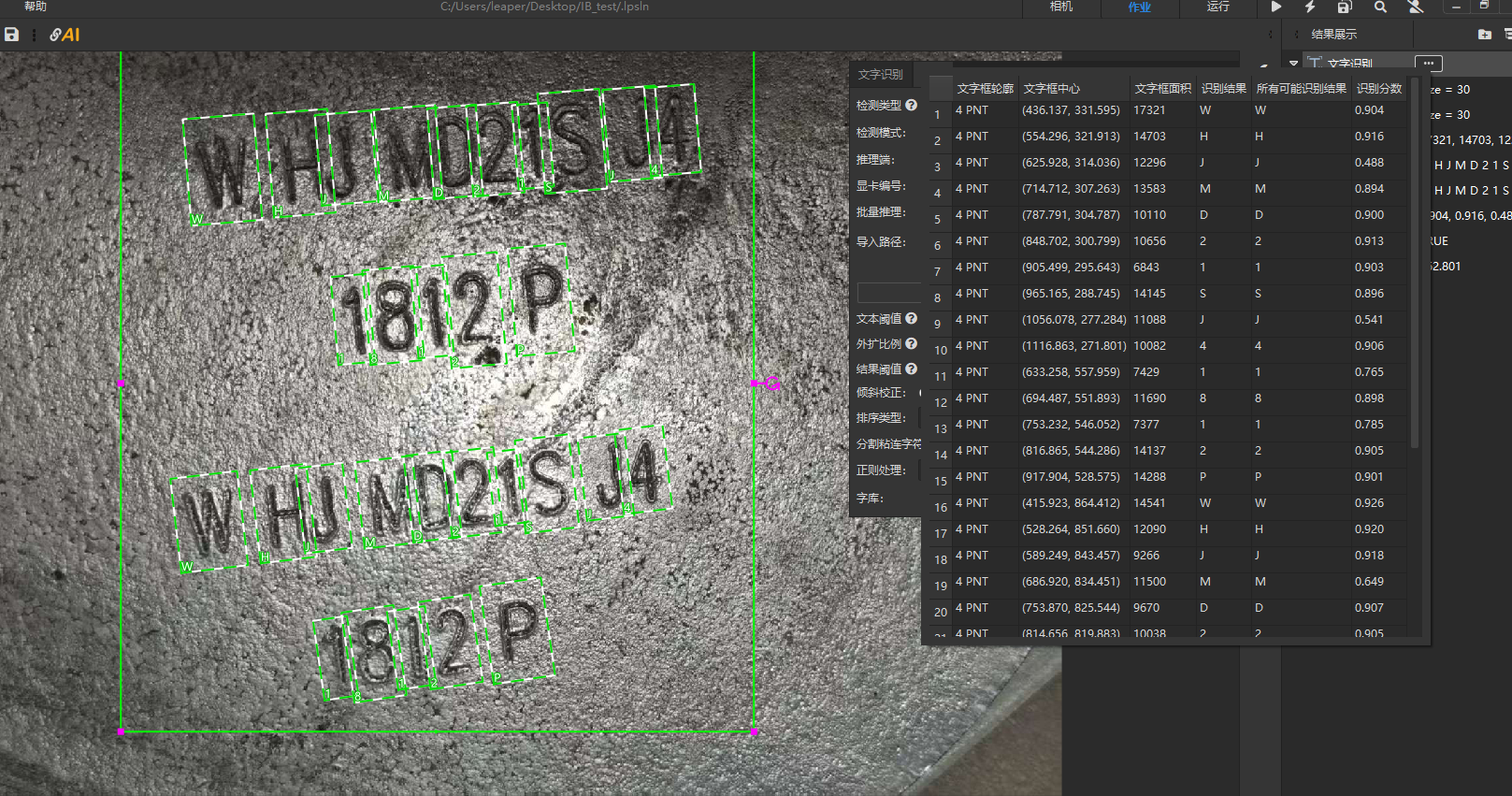Click the save icon in the left toolbar
1512x796 pixels.
pos(11,35)
